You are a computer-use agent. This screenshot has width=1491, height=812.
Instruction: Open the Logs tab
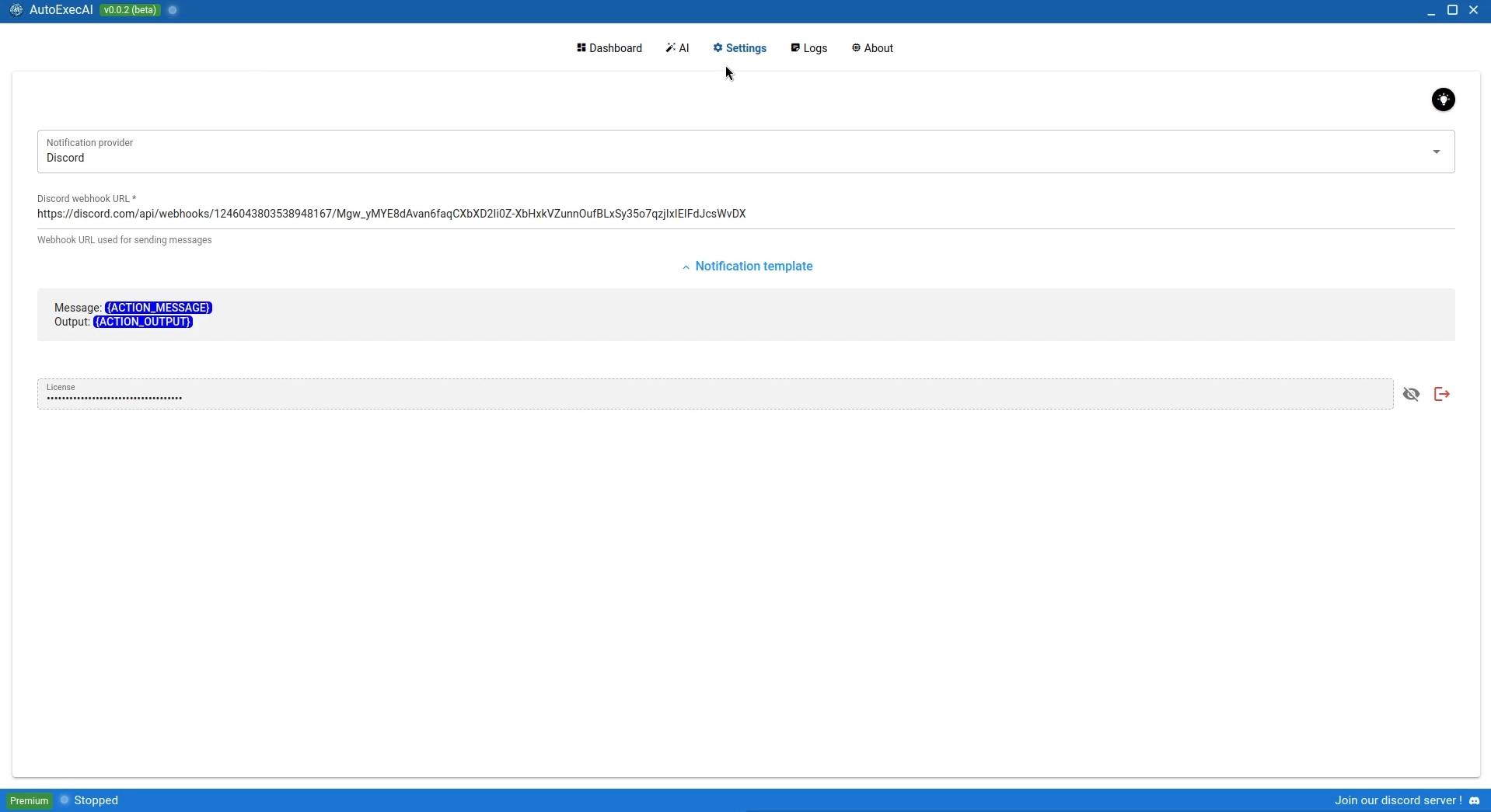tap(809, 48)
